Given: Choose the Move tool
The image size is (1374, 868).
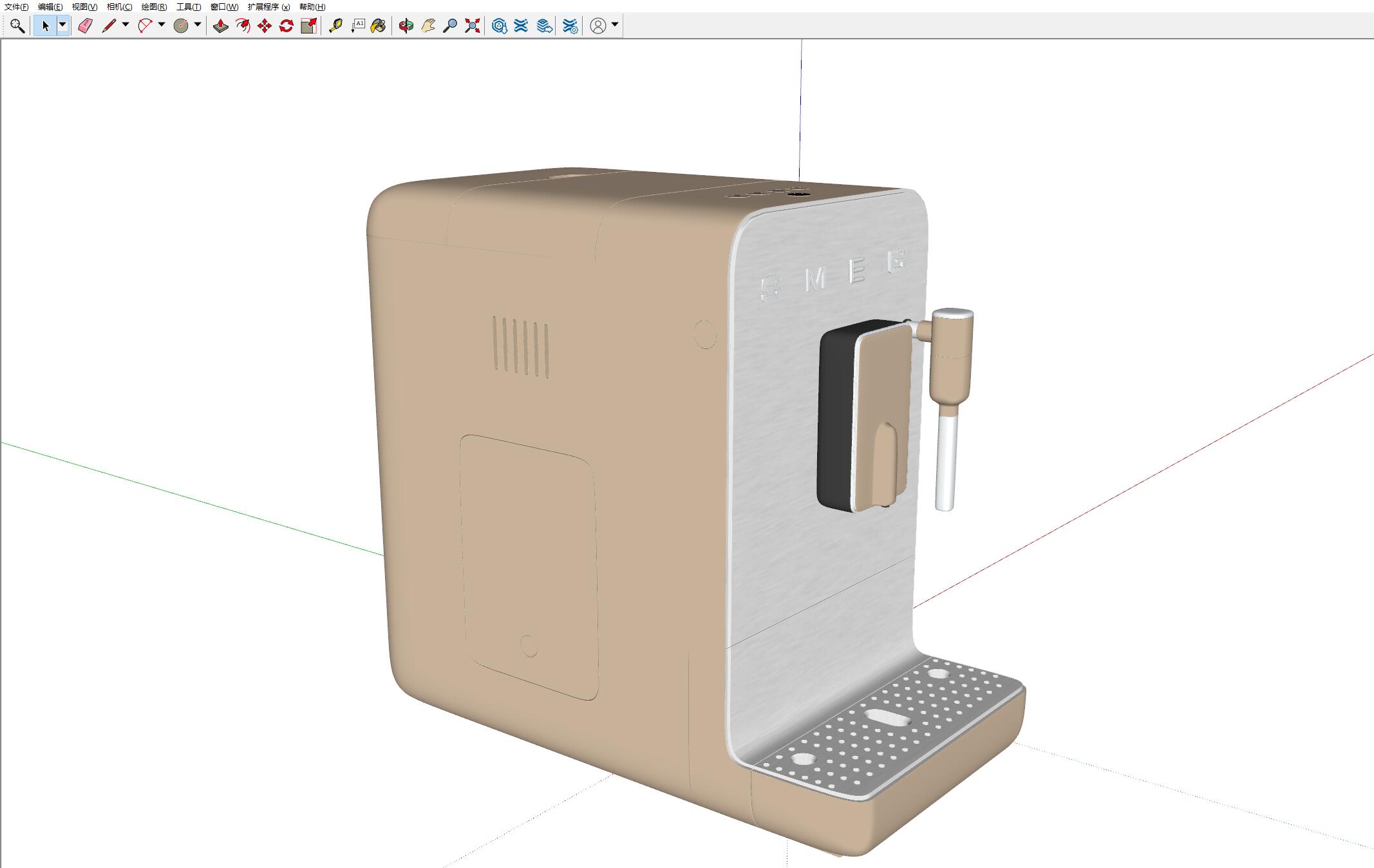Looking at the screenshot, I should pyautogui.click(x=265, y=26).
